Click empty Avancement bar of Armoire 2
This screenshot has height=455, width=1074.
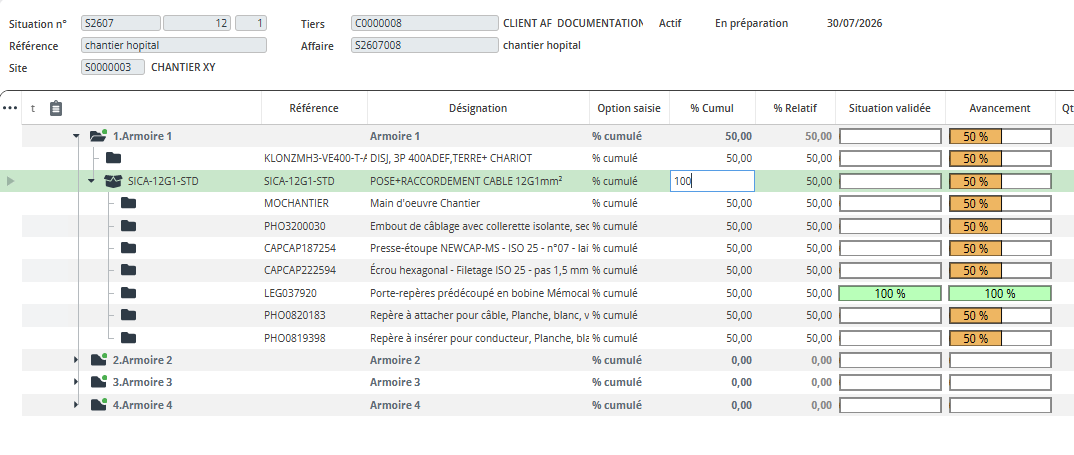(1000, 360)
